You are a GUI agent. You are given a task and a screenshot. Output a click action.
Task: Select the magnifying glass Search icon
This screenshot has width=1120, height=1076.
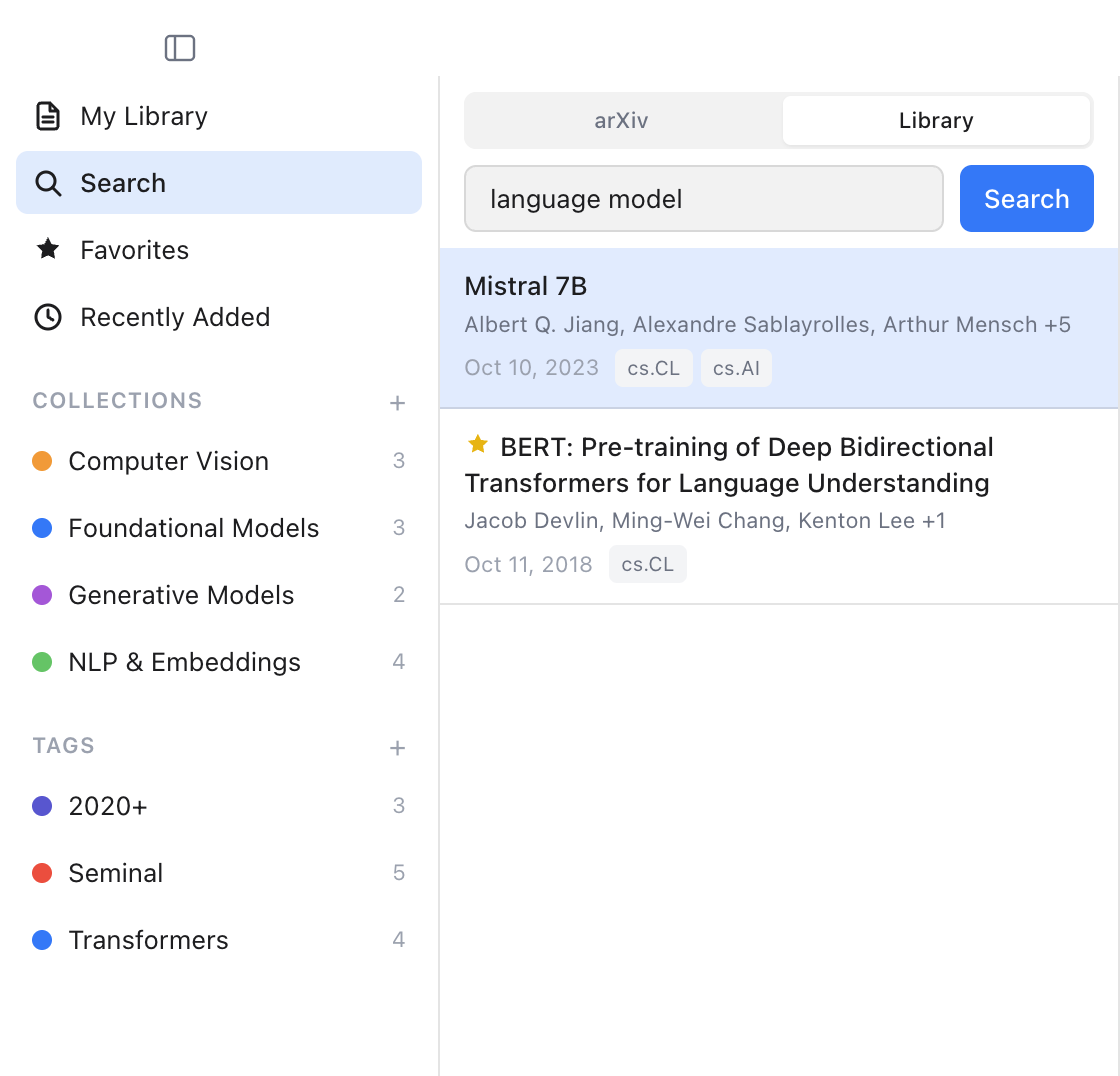[x=47, y=182]
